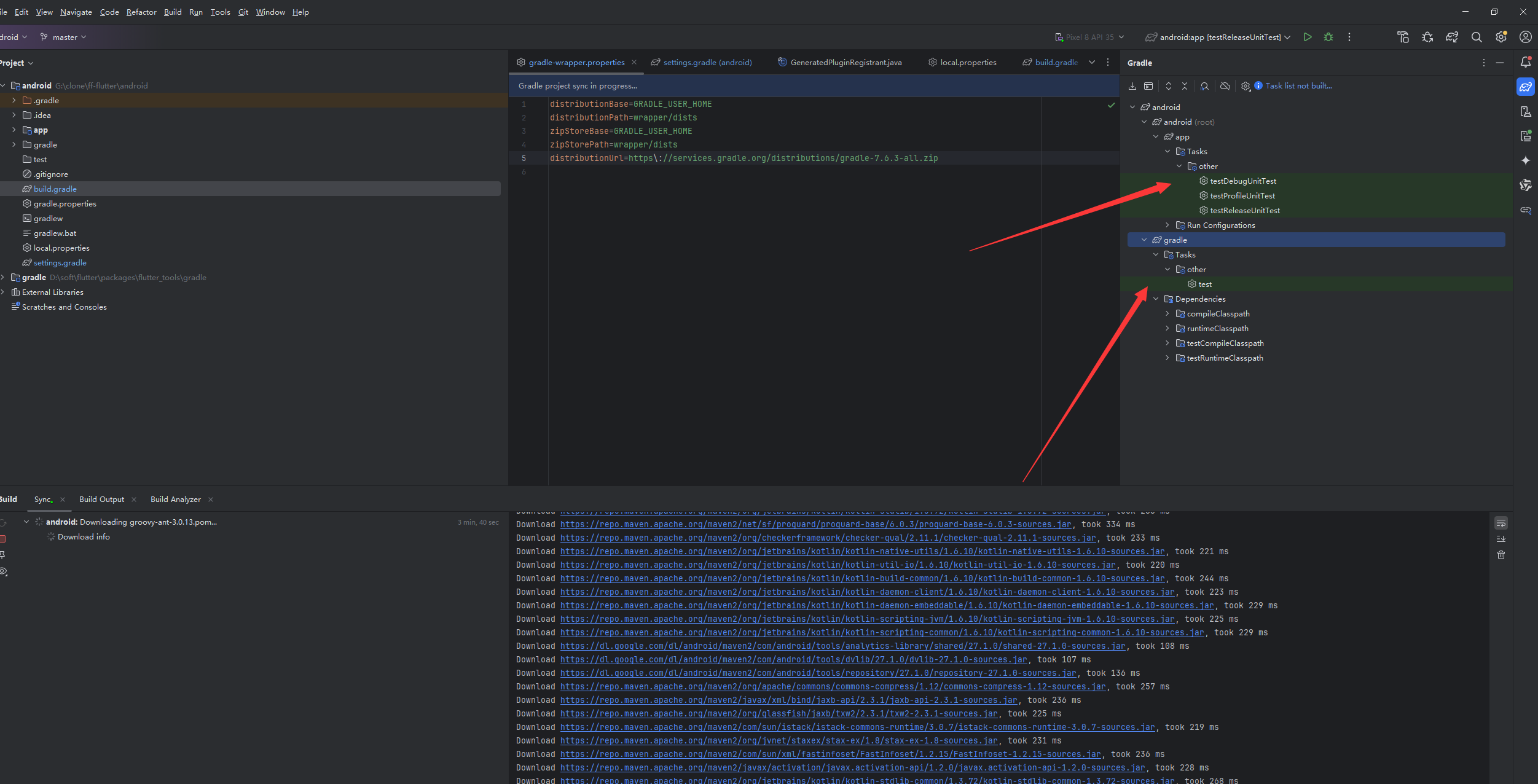Click the Toggle Offline Mode icon in Gradle

[1225, 86]
